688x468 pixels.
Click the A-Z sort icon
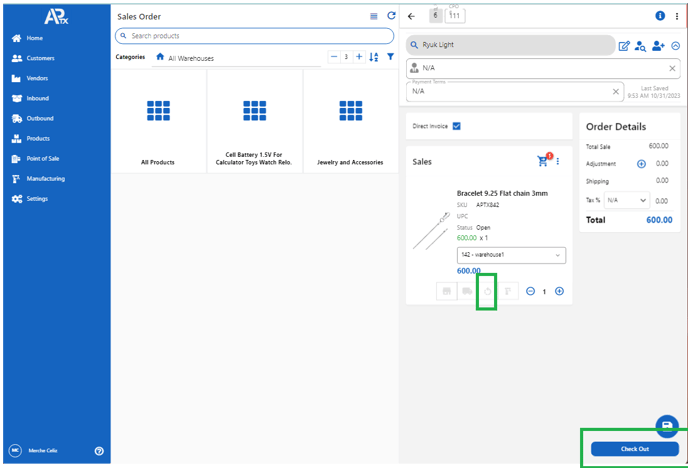tap(374, 57)
